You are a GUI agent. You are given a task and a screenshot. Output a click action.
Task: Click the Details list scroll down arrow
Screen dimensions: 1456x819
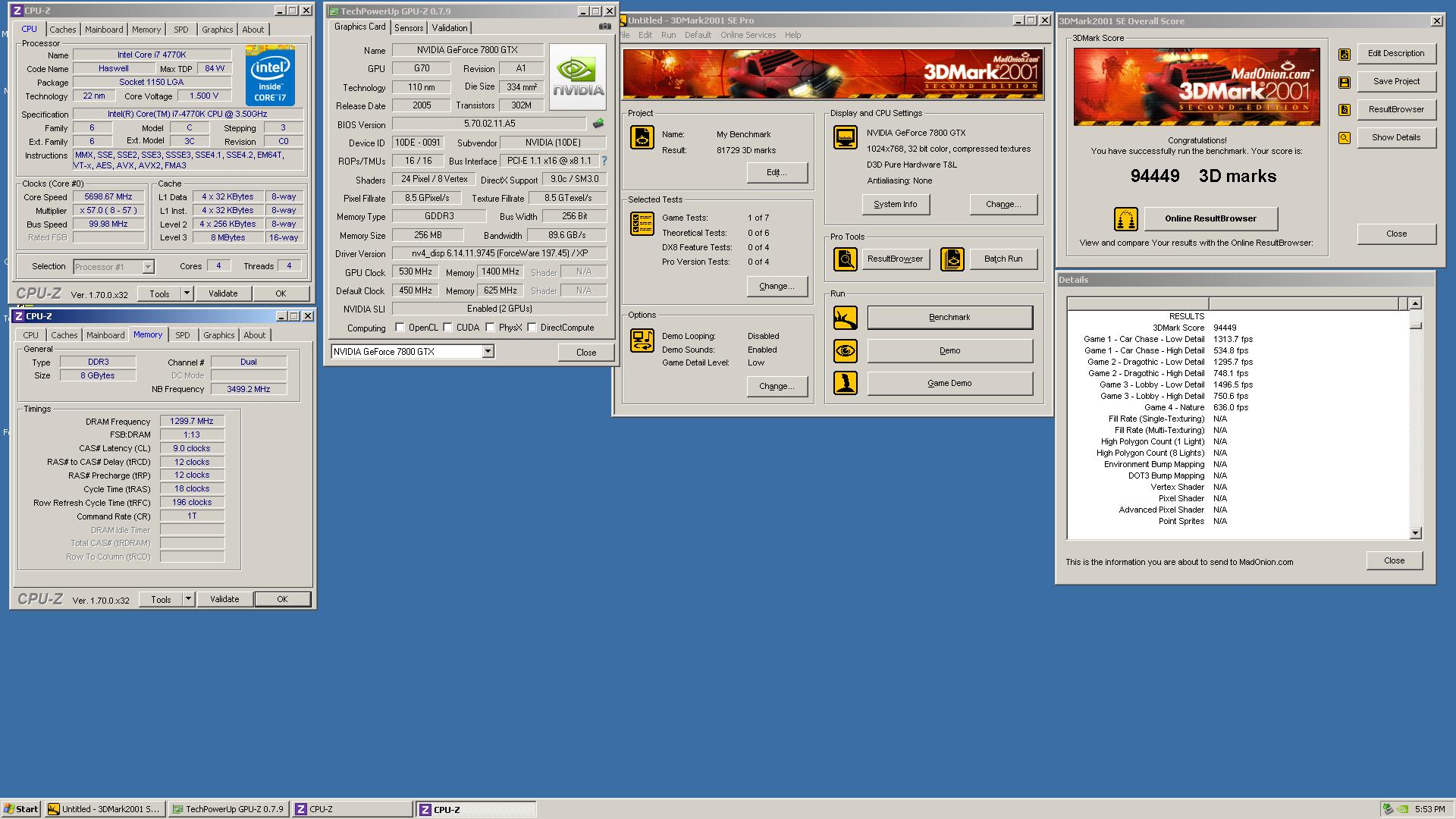tap(1415, 533)
